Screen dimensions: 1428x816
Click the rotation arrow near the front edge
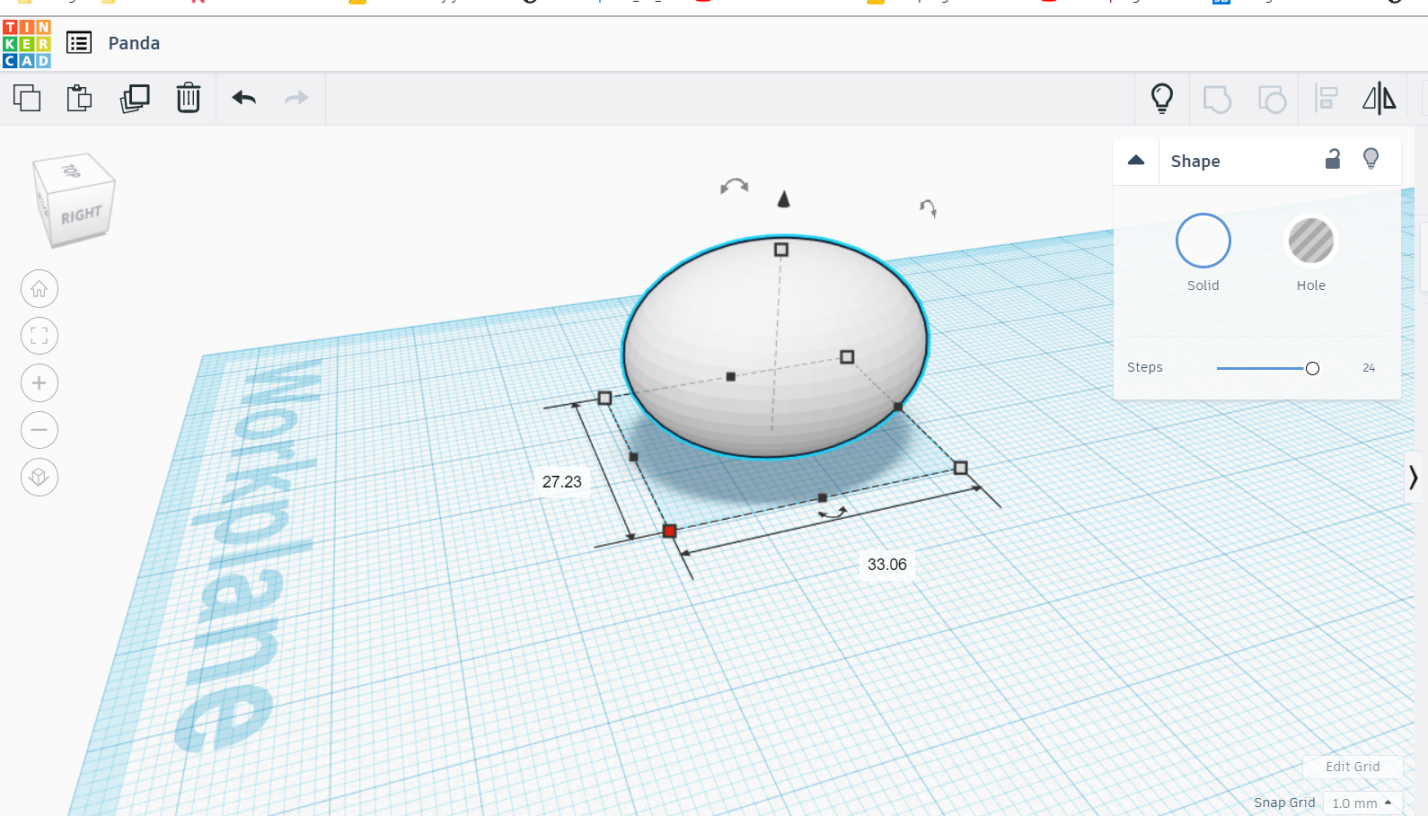tap(832, 512)
